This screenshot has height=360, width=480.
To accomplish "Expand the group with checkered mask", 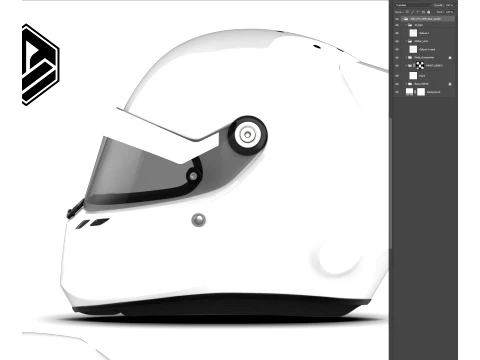I will click(406, 66).
